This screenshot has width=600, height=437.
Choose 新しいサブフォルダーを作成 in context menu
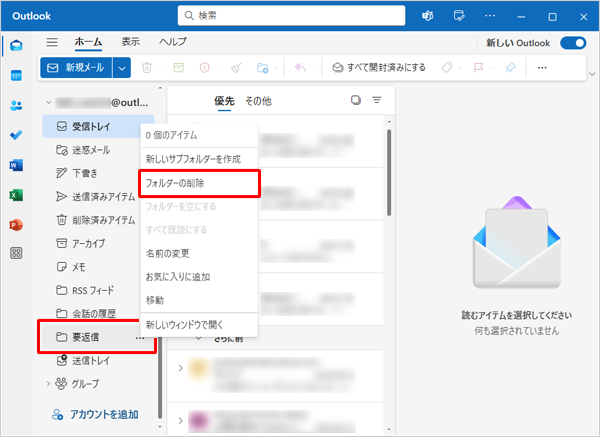199,159
